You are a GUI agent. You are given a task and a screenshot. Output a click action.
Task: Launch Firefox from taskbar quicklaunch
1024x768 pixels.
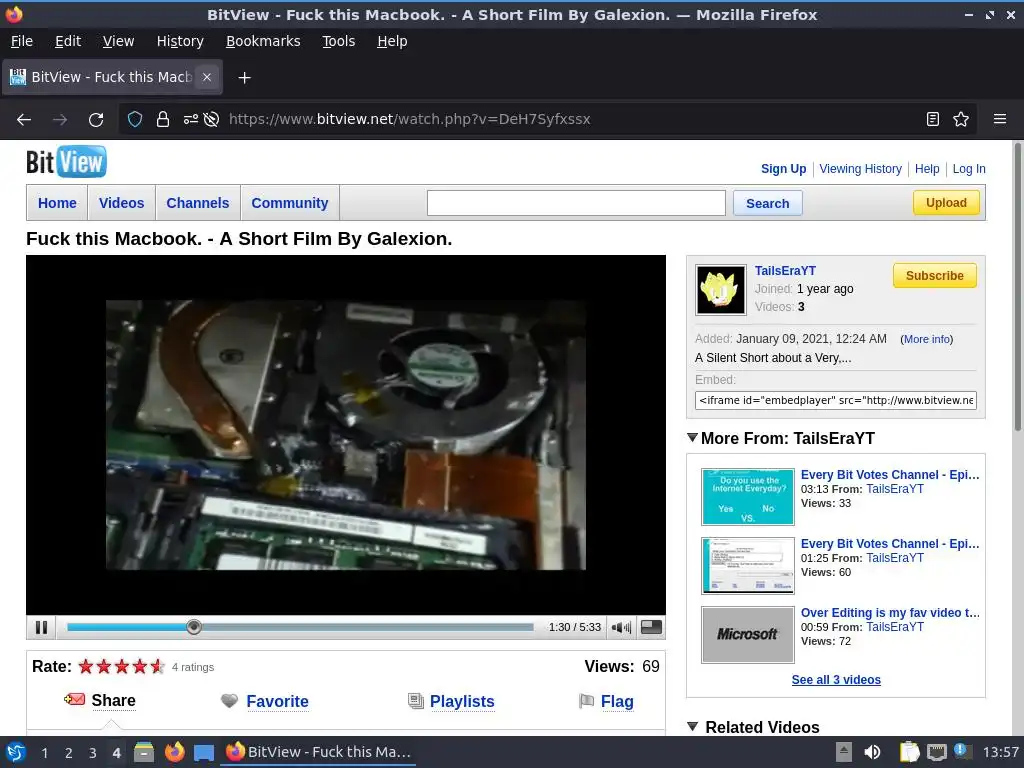click(174, 752)
